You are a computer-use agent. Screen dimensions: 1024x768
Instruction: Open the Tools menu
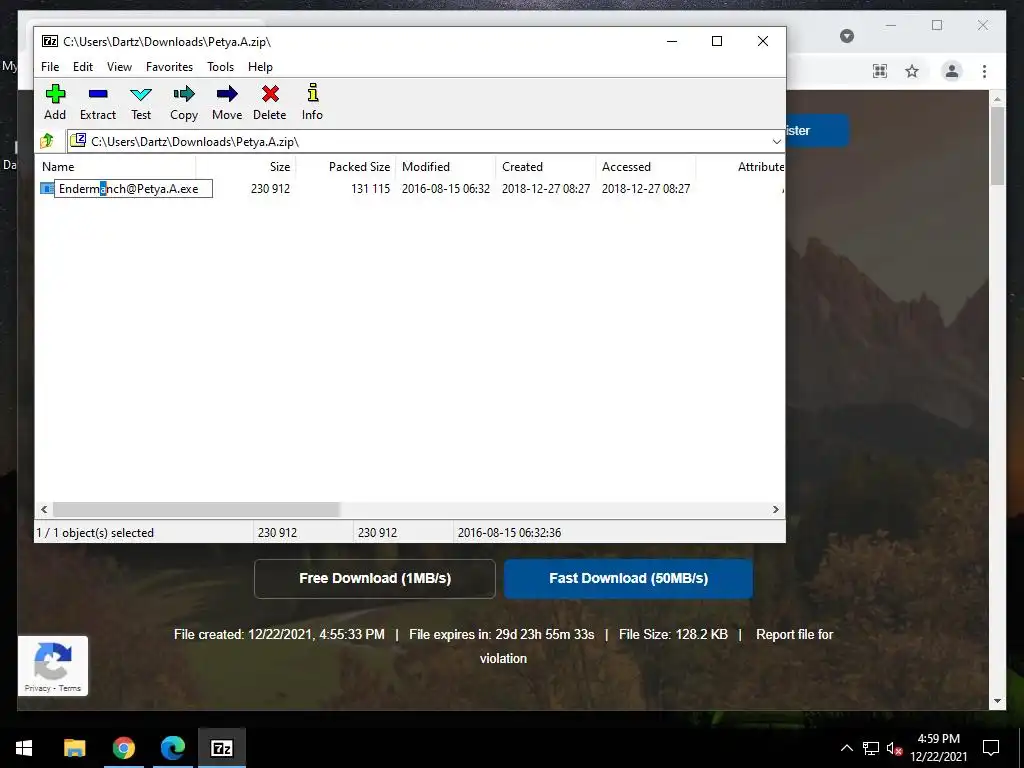[x=220, y=67]
